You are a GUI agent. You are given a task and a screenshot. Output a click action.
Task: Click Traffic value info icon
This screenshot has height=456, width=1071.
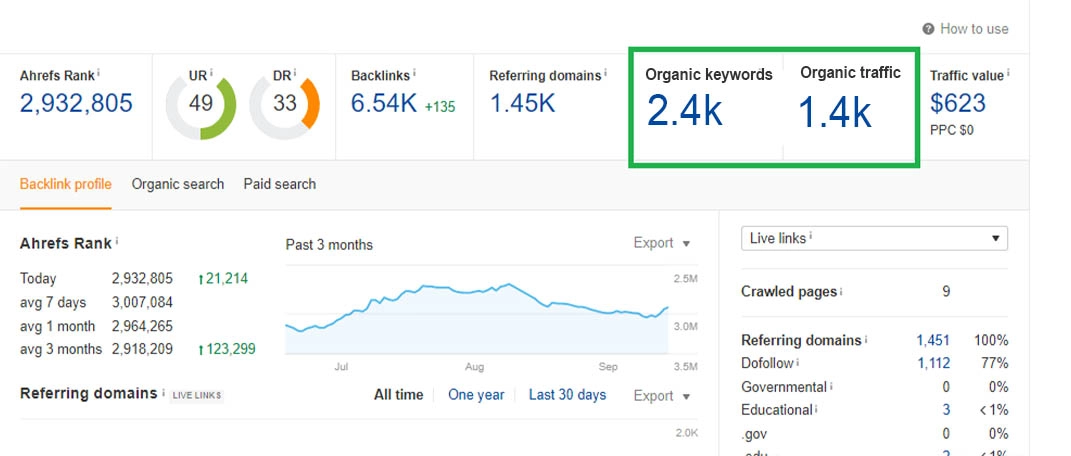click(x=1009, y=73)
